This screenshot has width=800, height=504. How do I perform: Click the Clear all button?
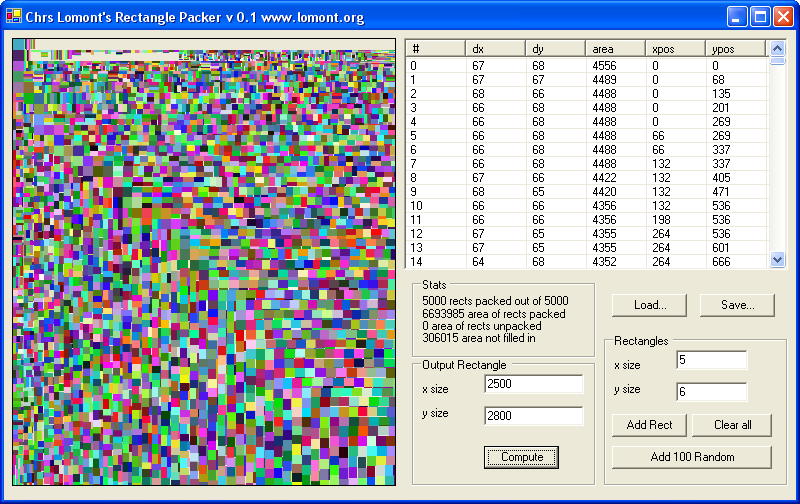click(732, 425)
